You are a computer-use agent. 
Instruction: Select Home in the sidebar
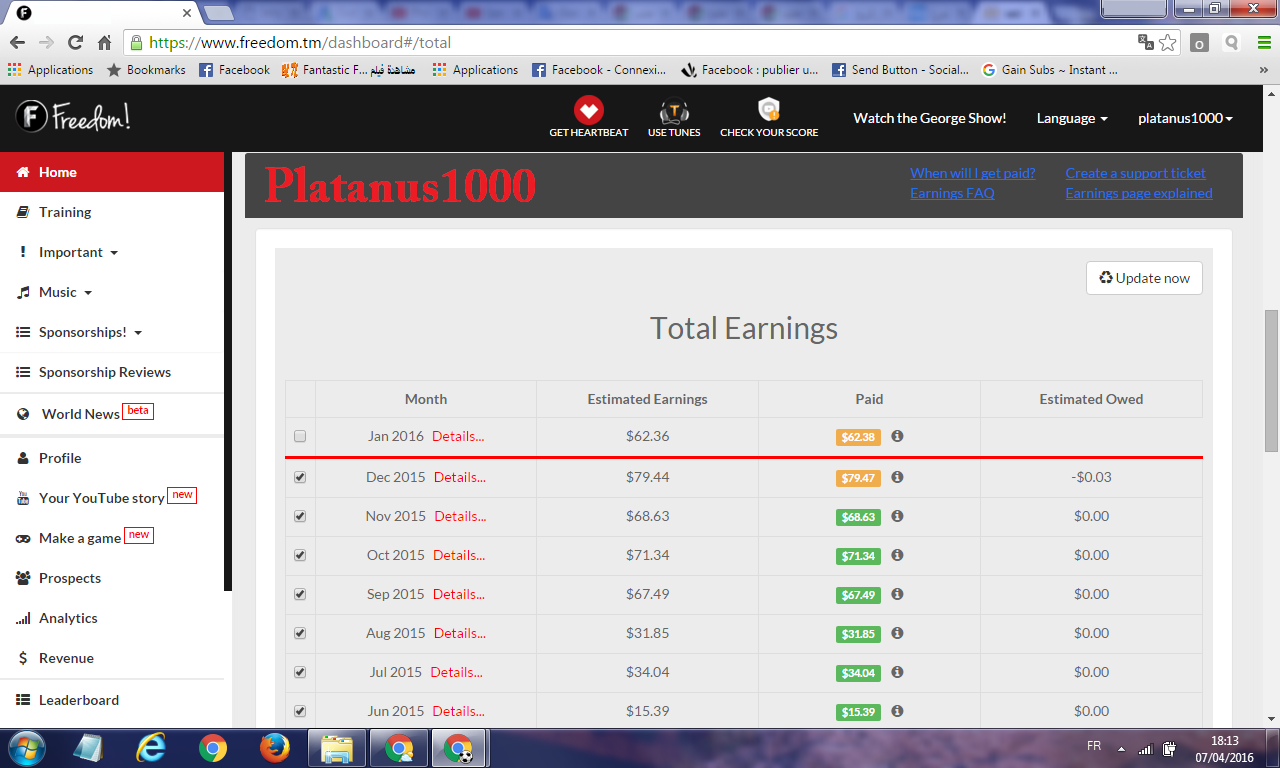(112, 172)
